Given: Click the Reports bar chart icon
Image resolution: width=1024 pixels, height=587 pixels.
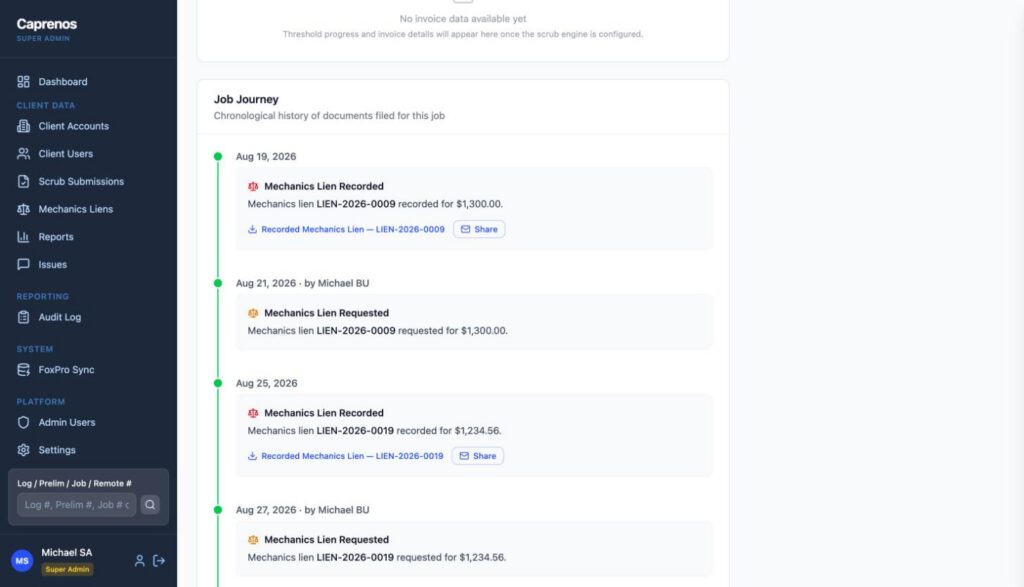Looking at the screenshot, I should 24,237.
